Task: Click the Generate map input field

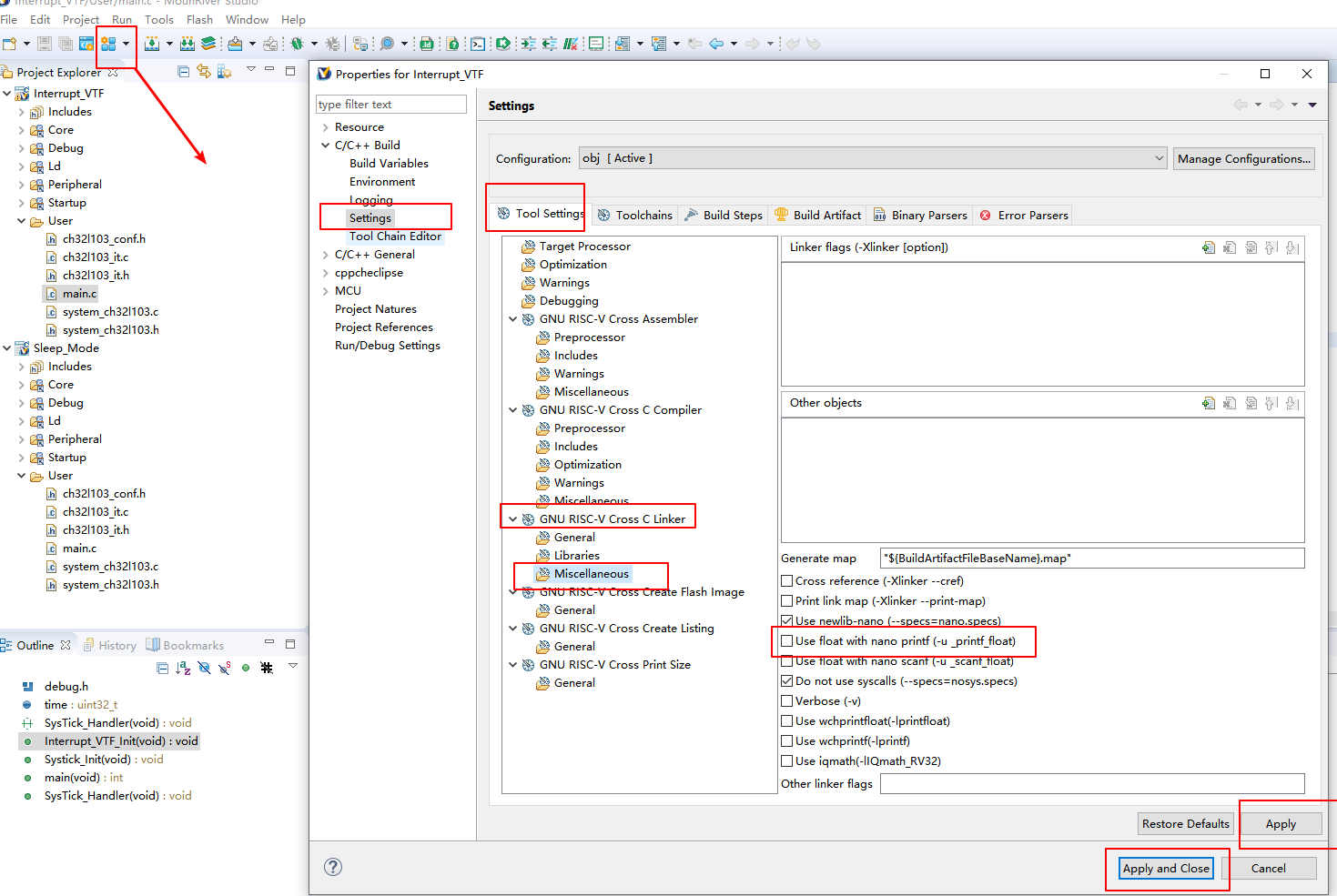Action: coord(1092,558)
